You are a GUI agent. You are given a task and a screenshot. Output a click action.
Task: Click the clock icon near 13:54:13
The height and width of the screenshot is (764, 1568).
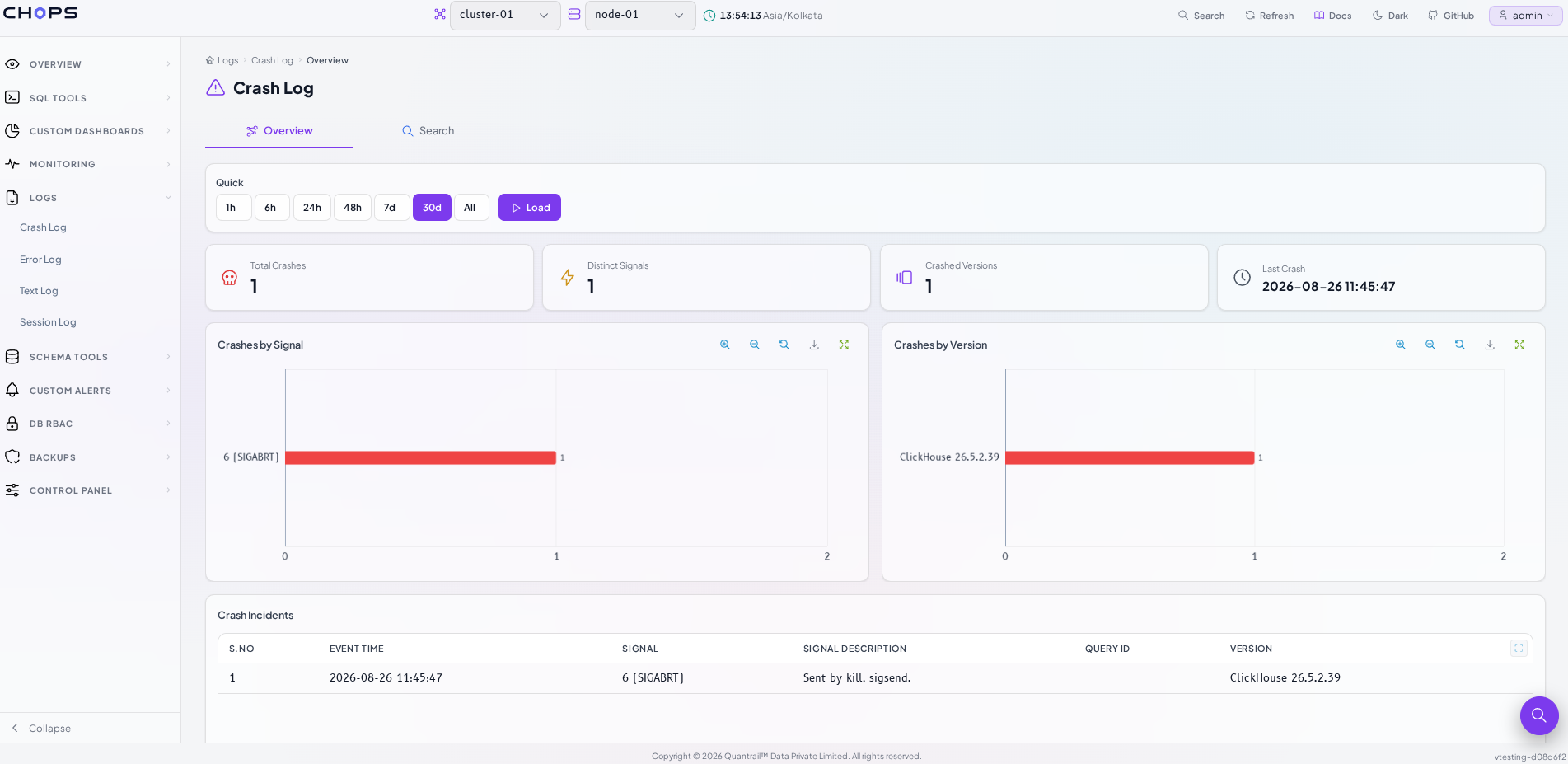click(x=709, y=16)
